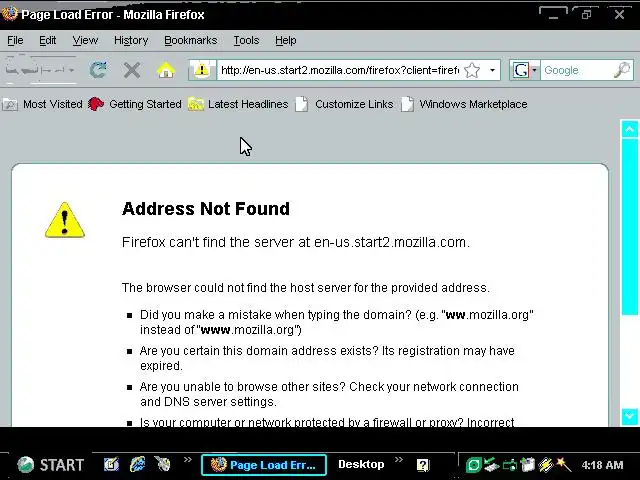Viewport: 640px width, 480px height.
Task: Open the Bookmarks menu
Action: (x=191, y=40)
